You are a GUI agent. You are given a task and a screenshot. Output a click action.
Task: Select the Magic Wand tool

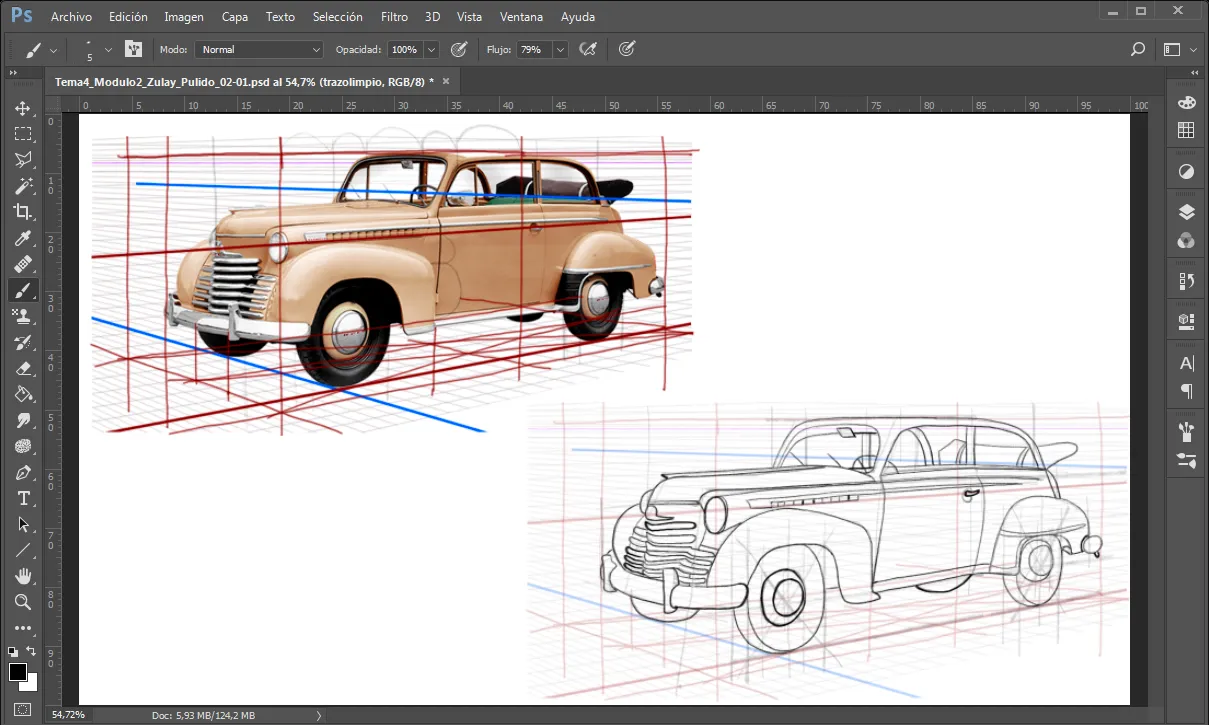tap(23, 186)
